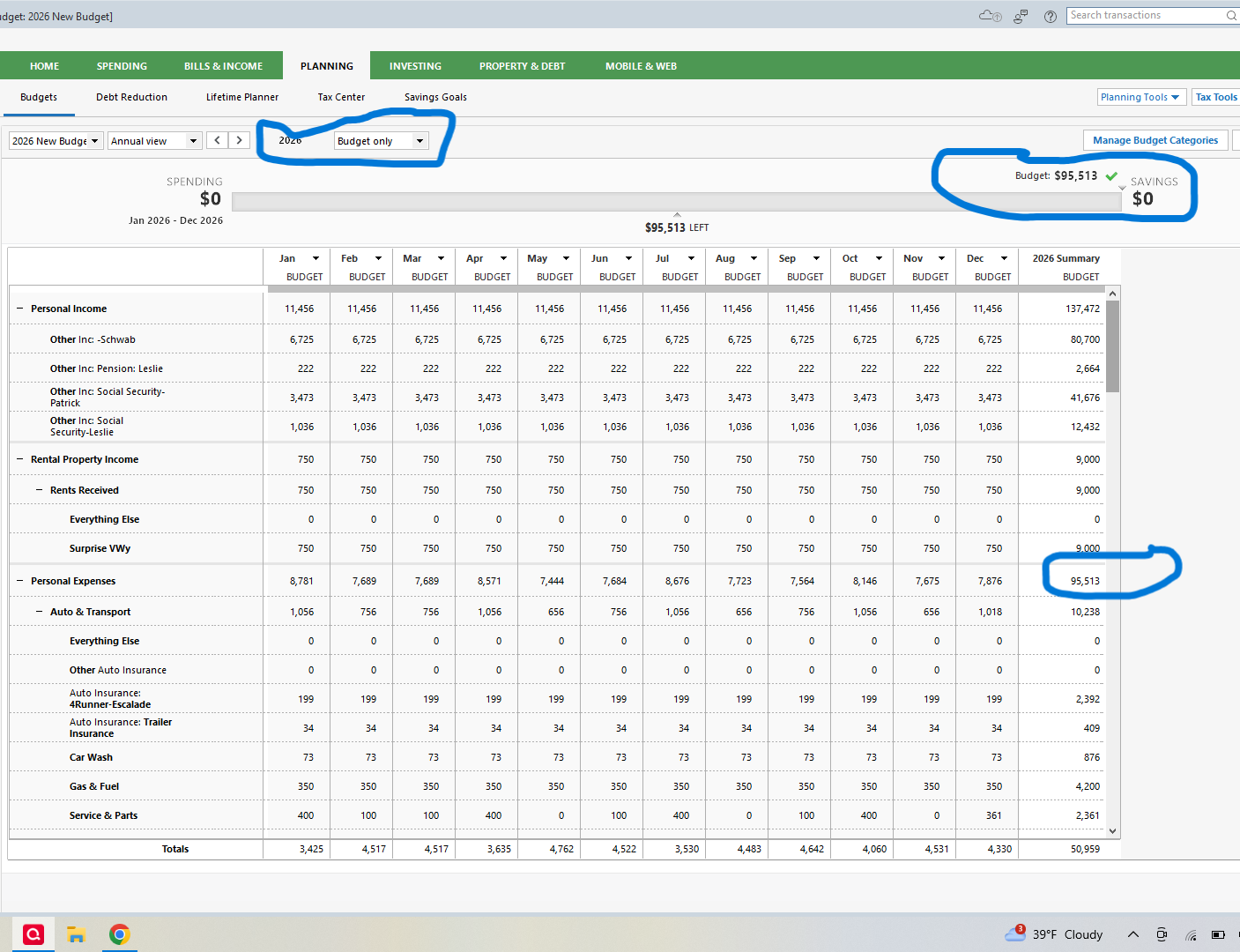Viewport: 1240px width, 952px height.
Task: Collapse the Auto & Transport category
Action: pyautogui.click(x=39, y=612)
